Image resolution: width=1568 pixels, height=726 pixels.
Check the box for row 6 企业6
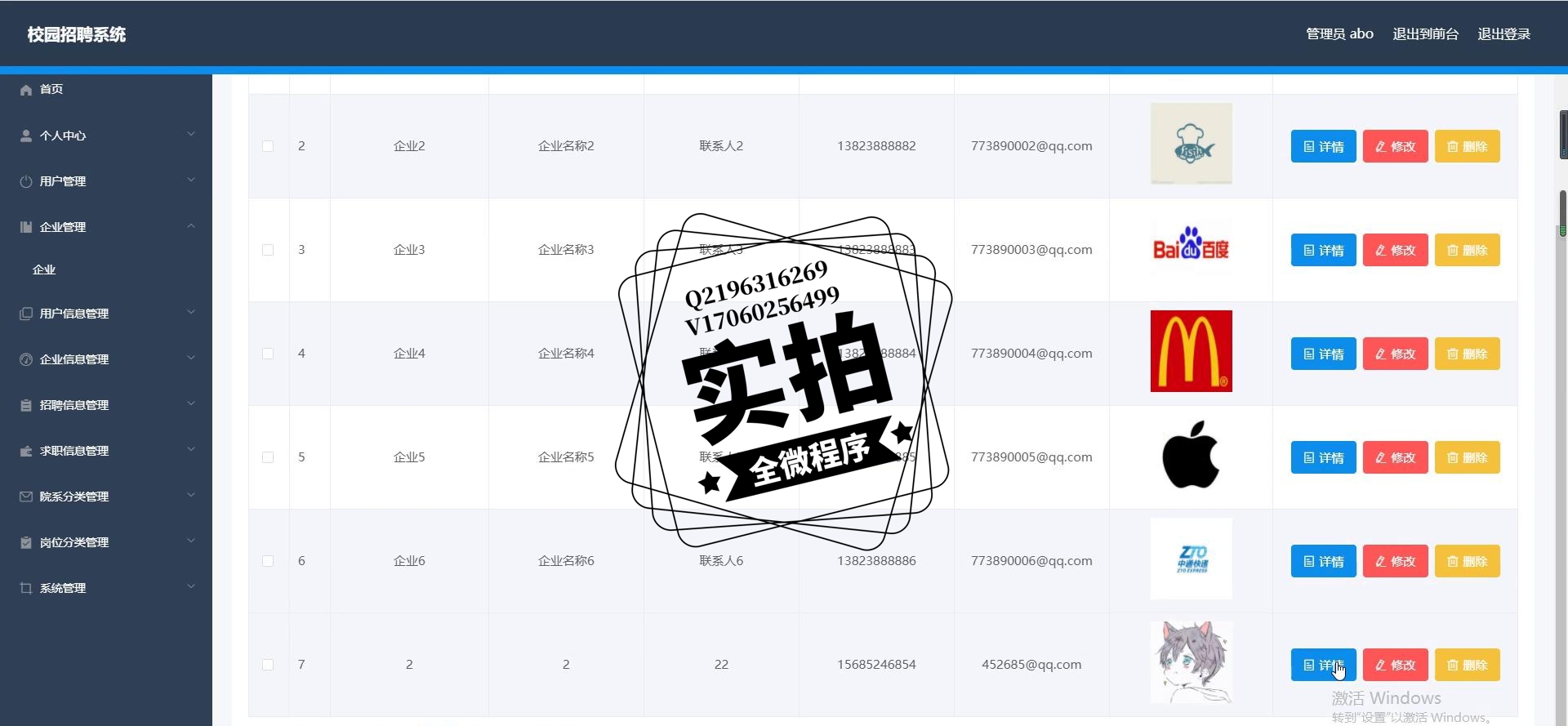(x=268, y=561)
